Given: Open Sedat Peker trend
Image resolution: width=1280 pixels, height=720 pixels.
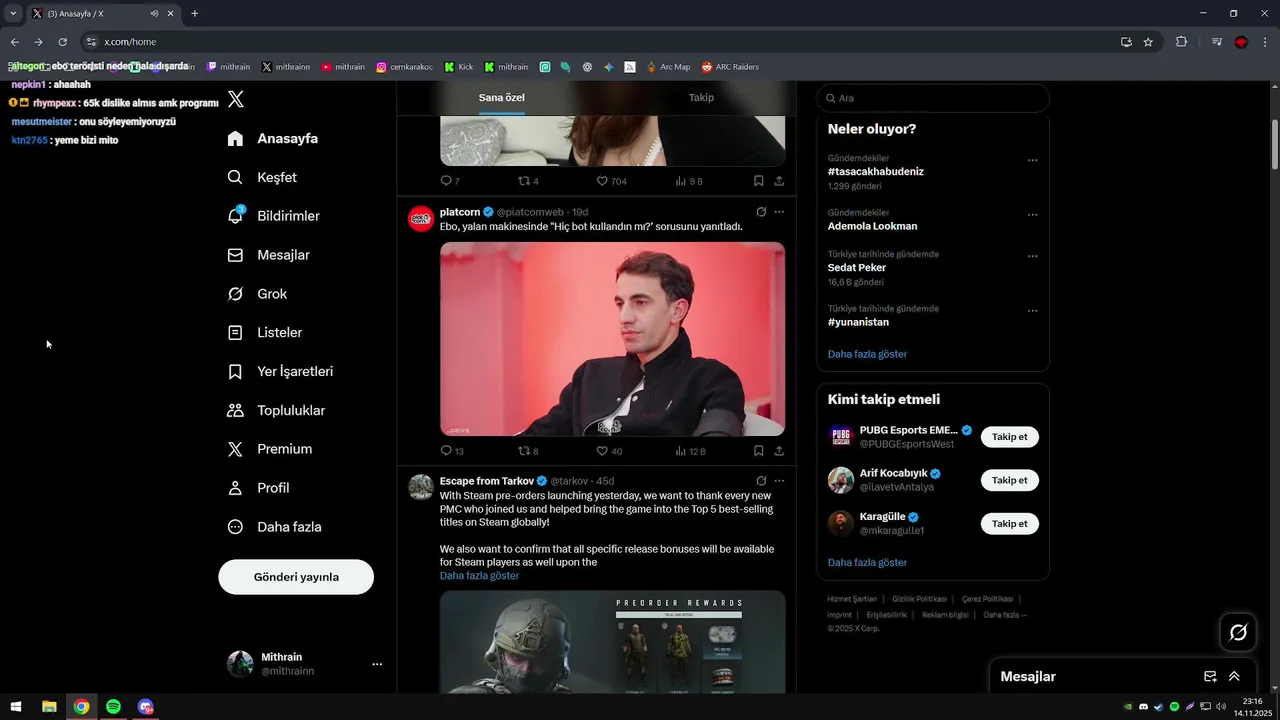Looking at the screenshot, I should point(857,268).
